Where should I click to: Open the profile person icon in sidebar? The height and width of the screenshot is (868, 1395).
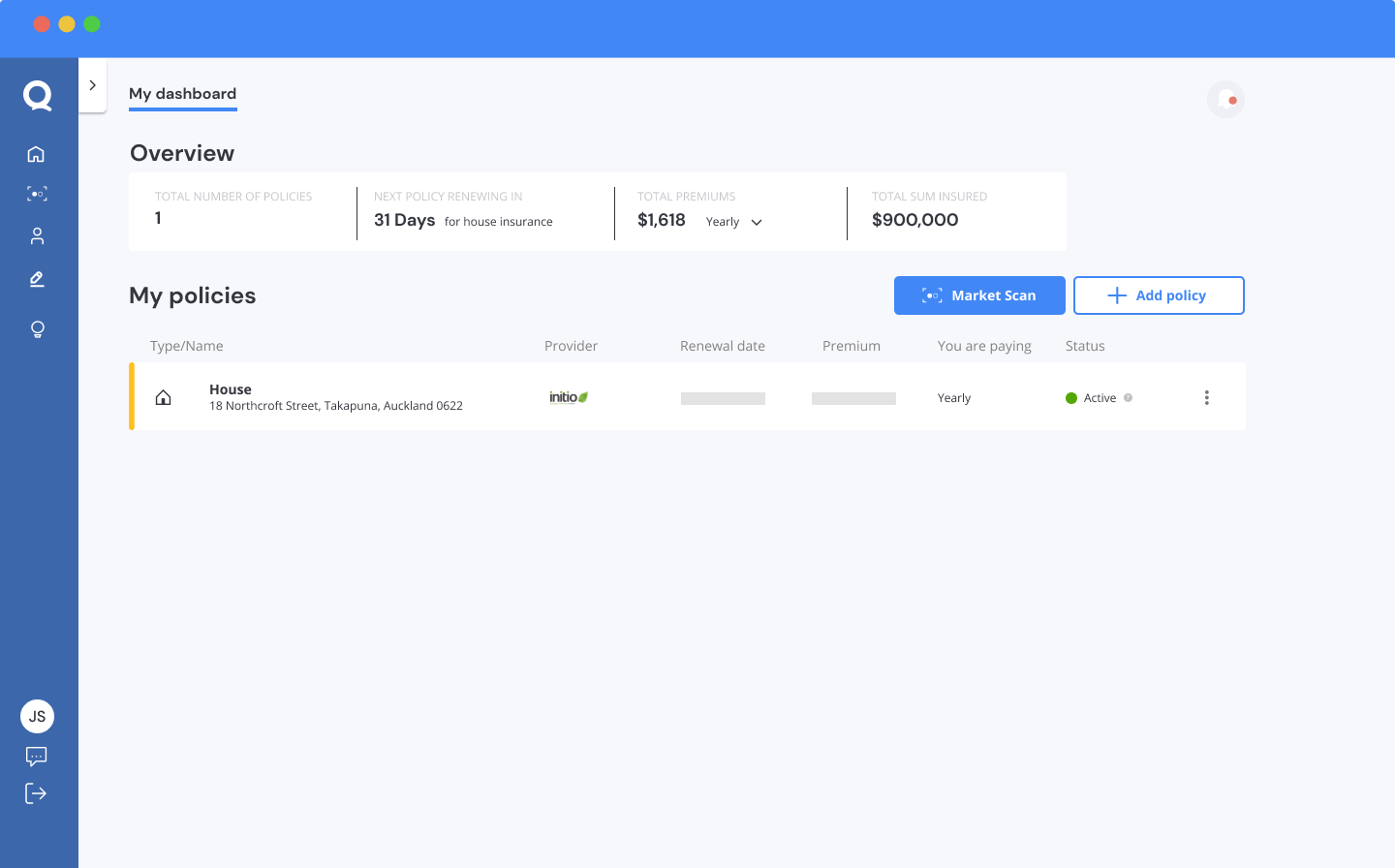pos(37,236)
